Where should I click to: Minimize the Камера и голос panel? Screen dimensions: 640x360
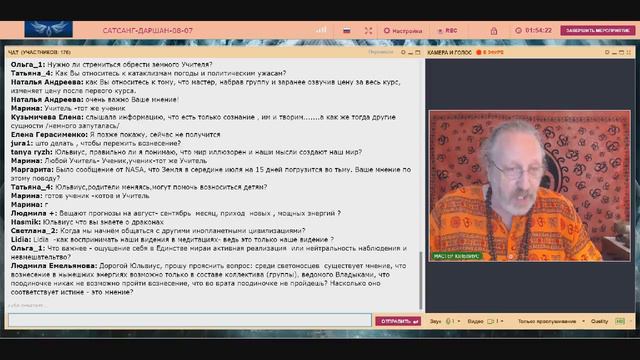614,52
